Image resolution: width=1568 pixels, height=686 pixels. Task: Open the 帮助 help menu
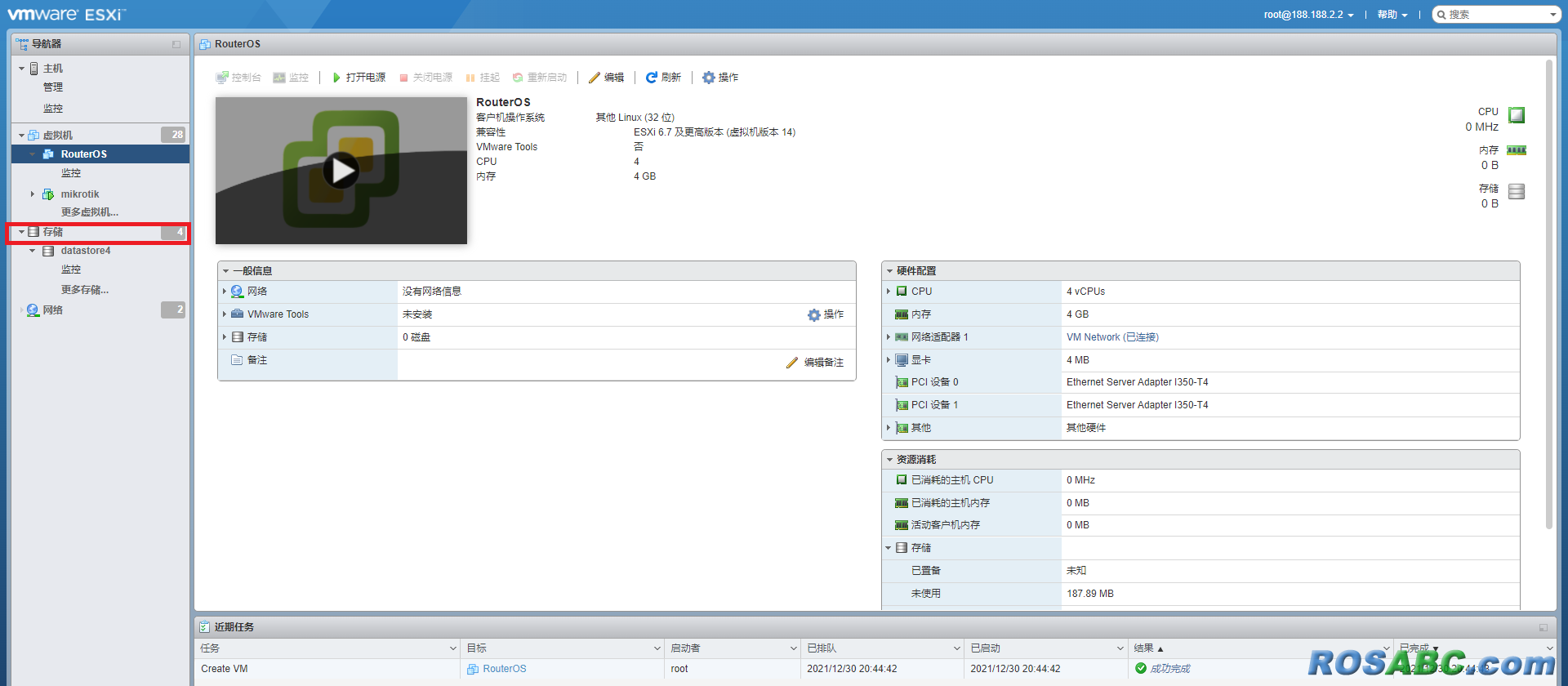tap(1392, 15)
